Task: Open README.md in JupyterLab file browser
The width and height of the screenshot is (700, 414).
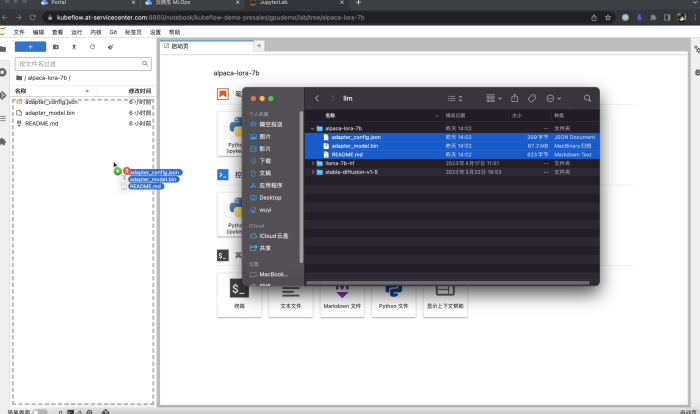Action: 42,123
